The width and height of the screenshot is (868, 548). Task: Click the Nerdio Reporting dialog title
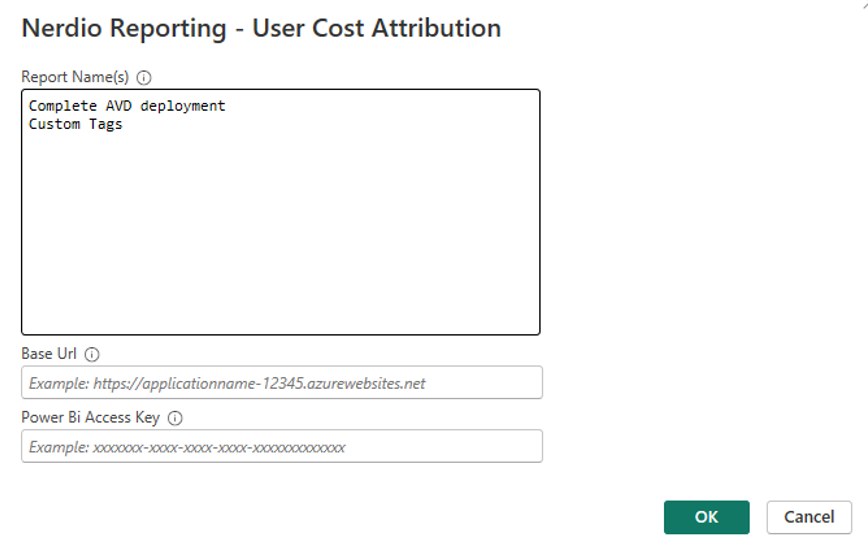(x=261, y=28)
